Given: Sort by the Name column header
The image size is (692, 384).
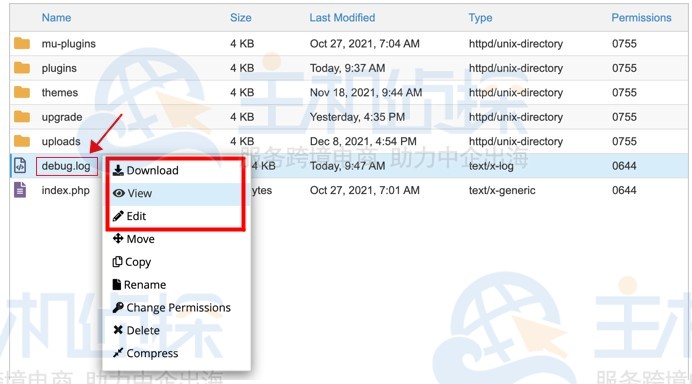Looking at the screenshot, I should (56, 18).
